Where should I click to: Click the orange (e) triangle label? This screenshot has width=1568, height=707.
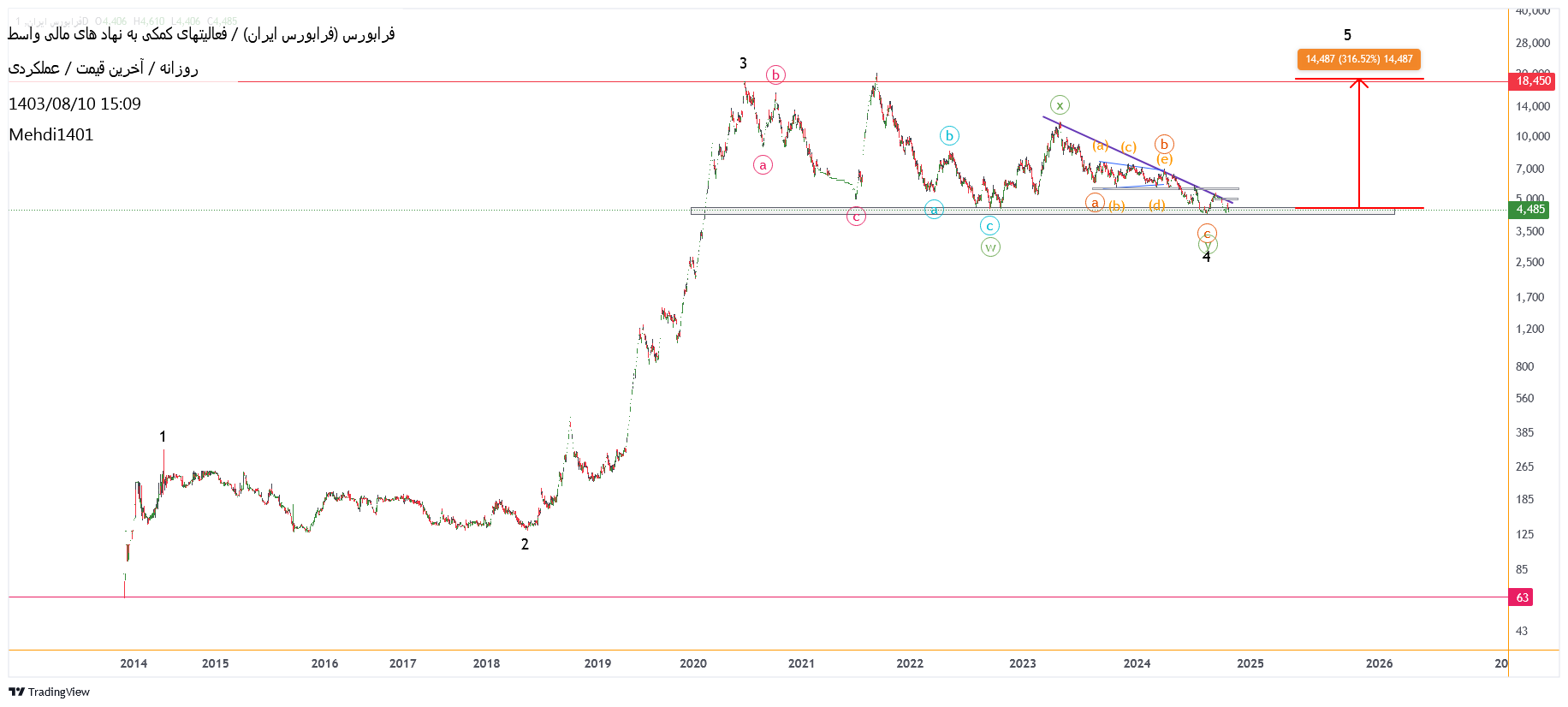click(x=1164, y=159)
